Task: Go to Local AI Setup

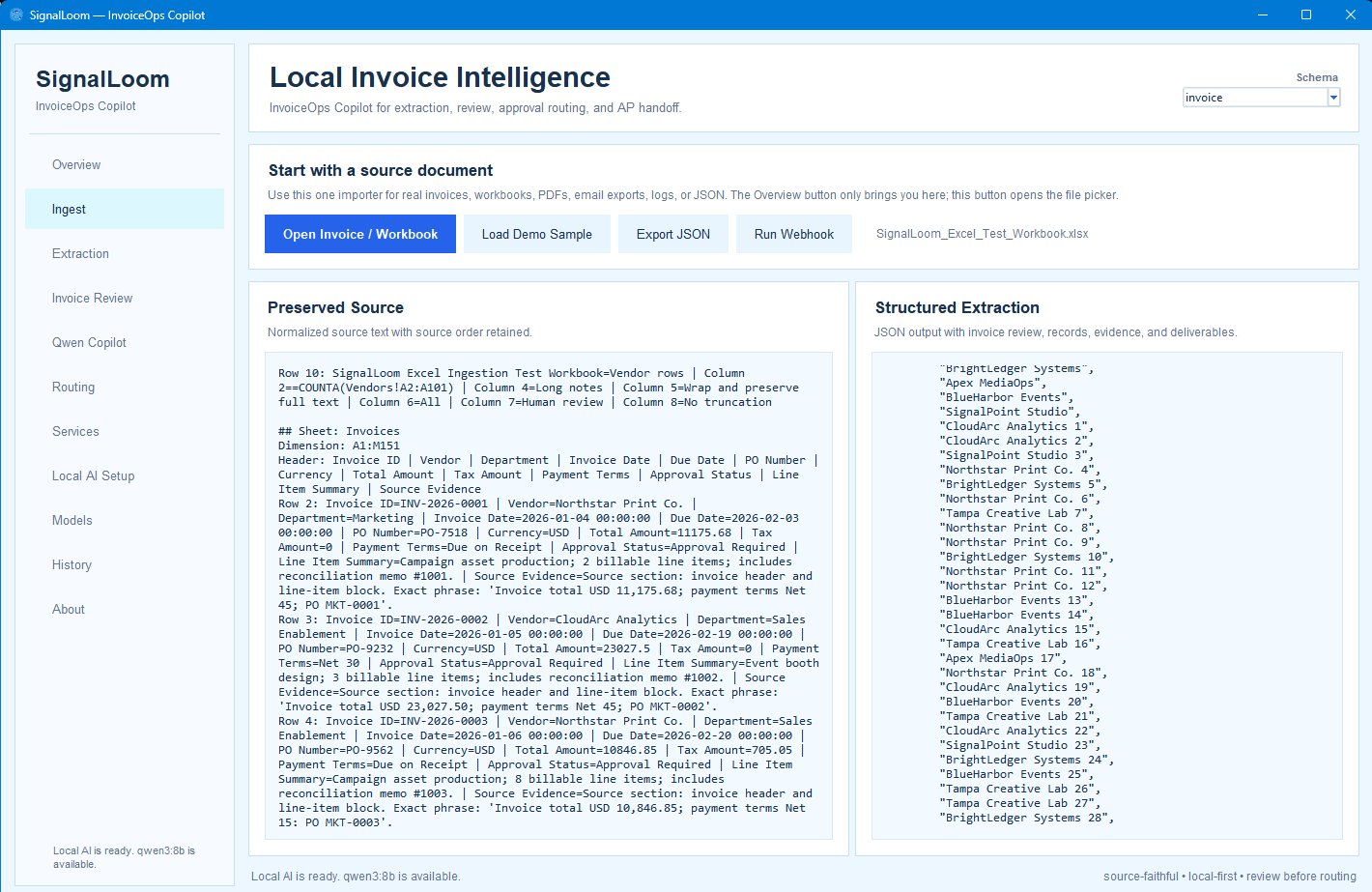Action: [125, 475]
